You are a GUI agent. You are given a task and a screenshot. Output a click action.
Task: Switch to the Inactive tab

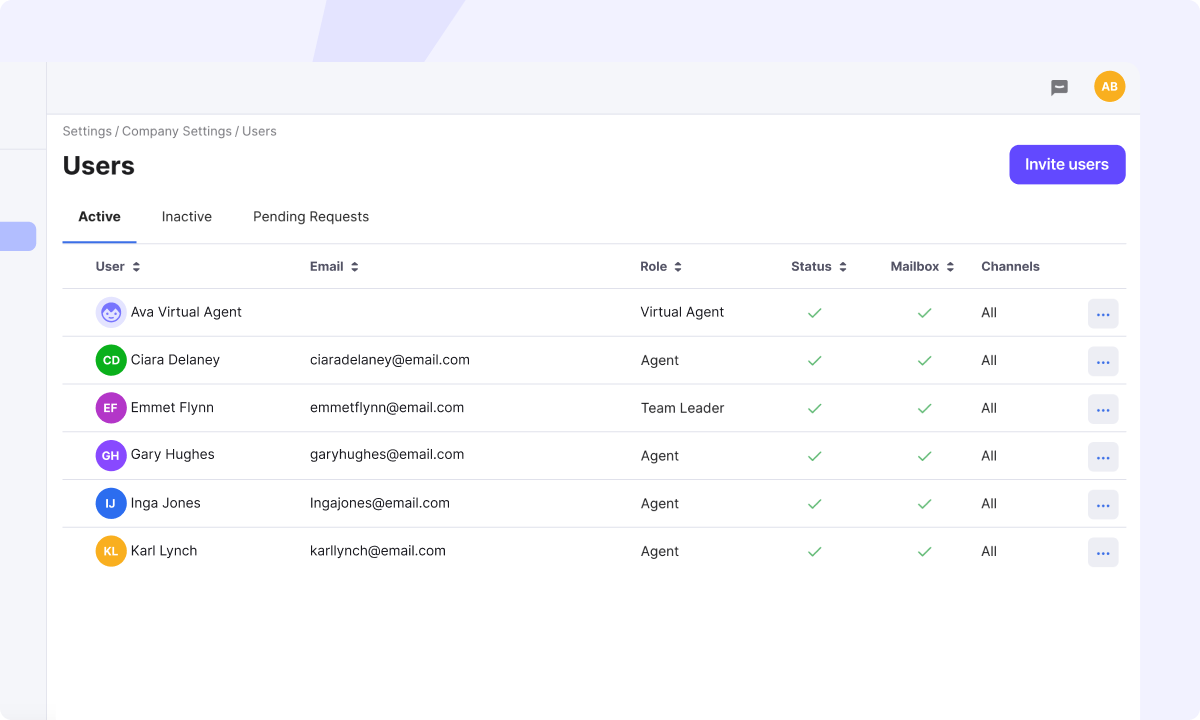pos(186,216)
